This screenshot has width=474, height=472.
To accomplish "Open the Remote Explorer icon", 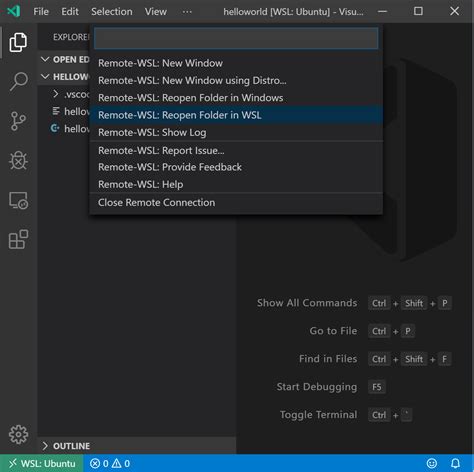I will (x=18, y=200).
